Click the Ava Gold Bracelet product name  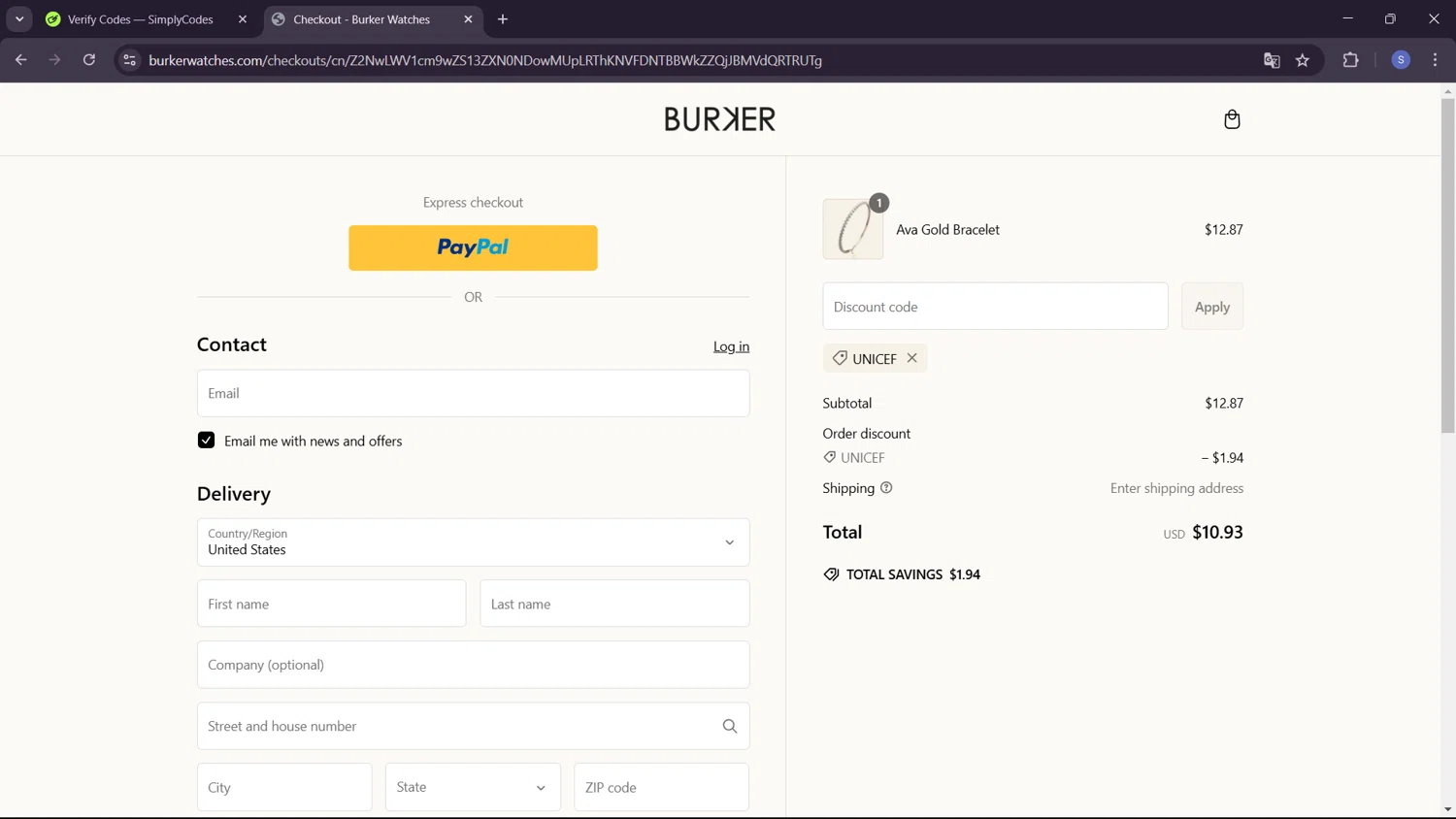pos(947,230)
